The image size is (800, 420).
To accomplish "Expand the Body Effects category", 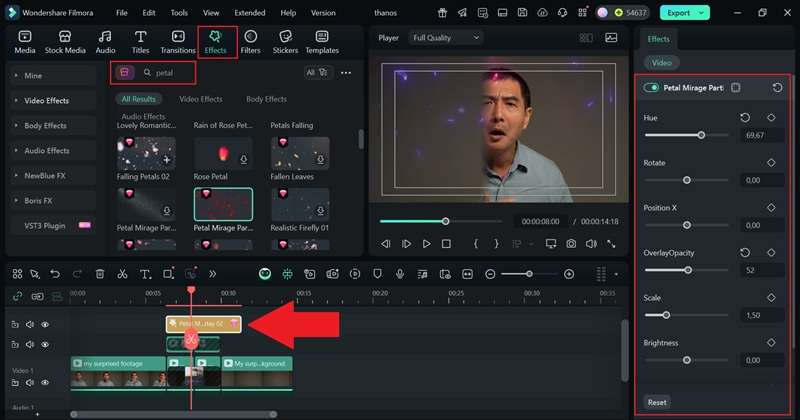I will pos(53,126).
